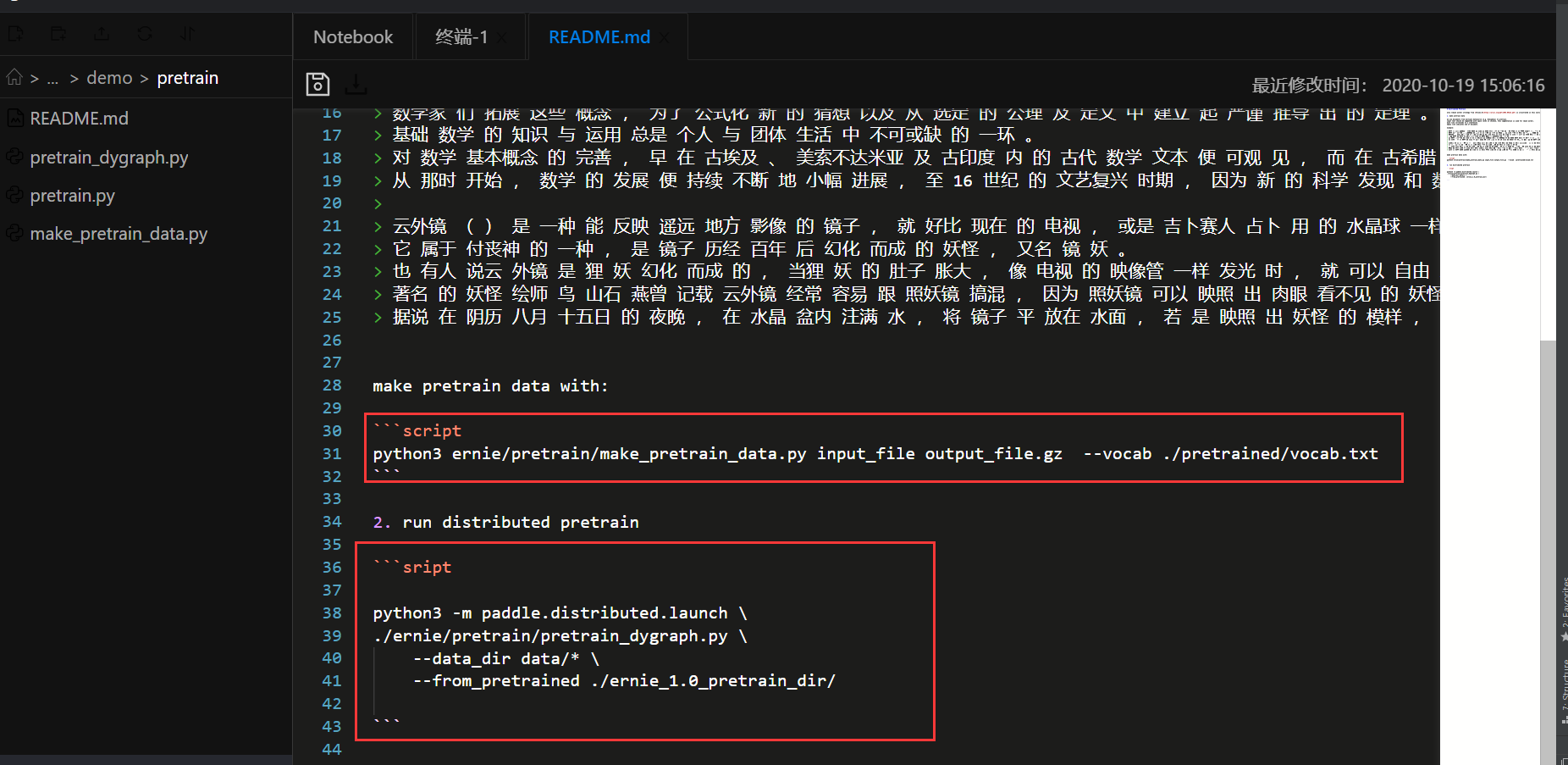1568x765 pixels.
Task: Click line 25 text starting with 据说
Action: point(897,317)
